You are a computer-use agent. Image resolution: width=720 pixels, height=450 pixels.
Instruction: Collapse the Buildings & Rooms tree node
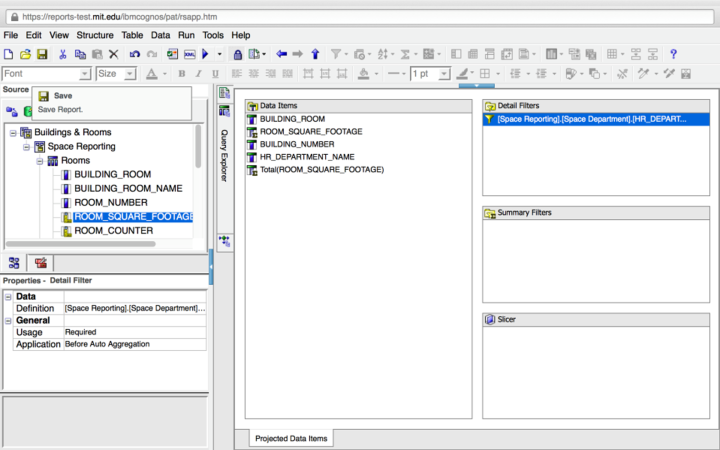coord(13,132)
